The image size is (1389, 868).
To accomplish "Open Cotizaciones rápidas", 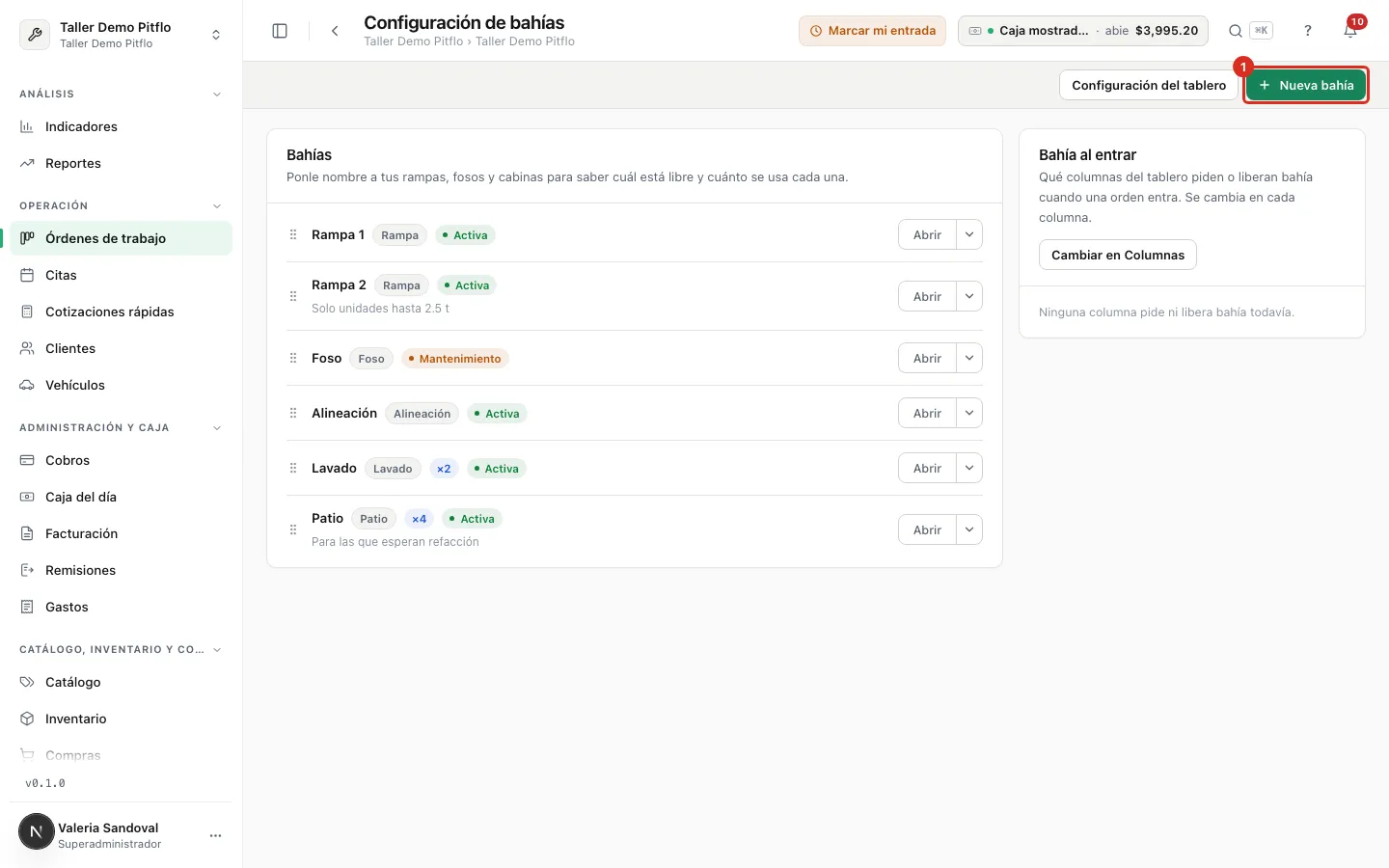I will [121, 312].
